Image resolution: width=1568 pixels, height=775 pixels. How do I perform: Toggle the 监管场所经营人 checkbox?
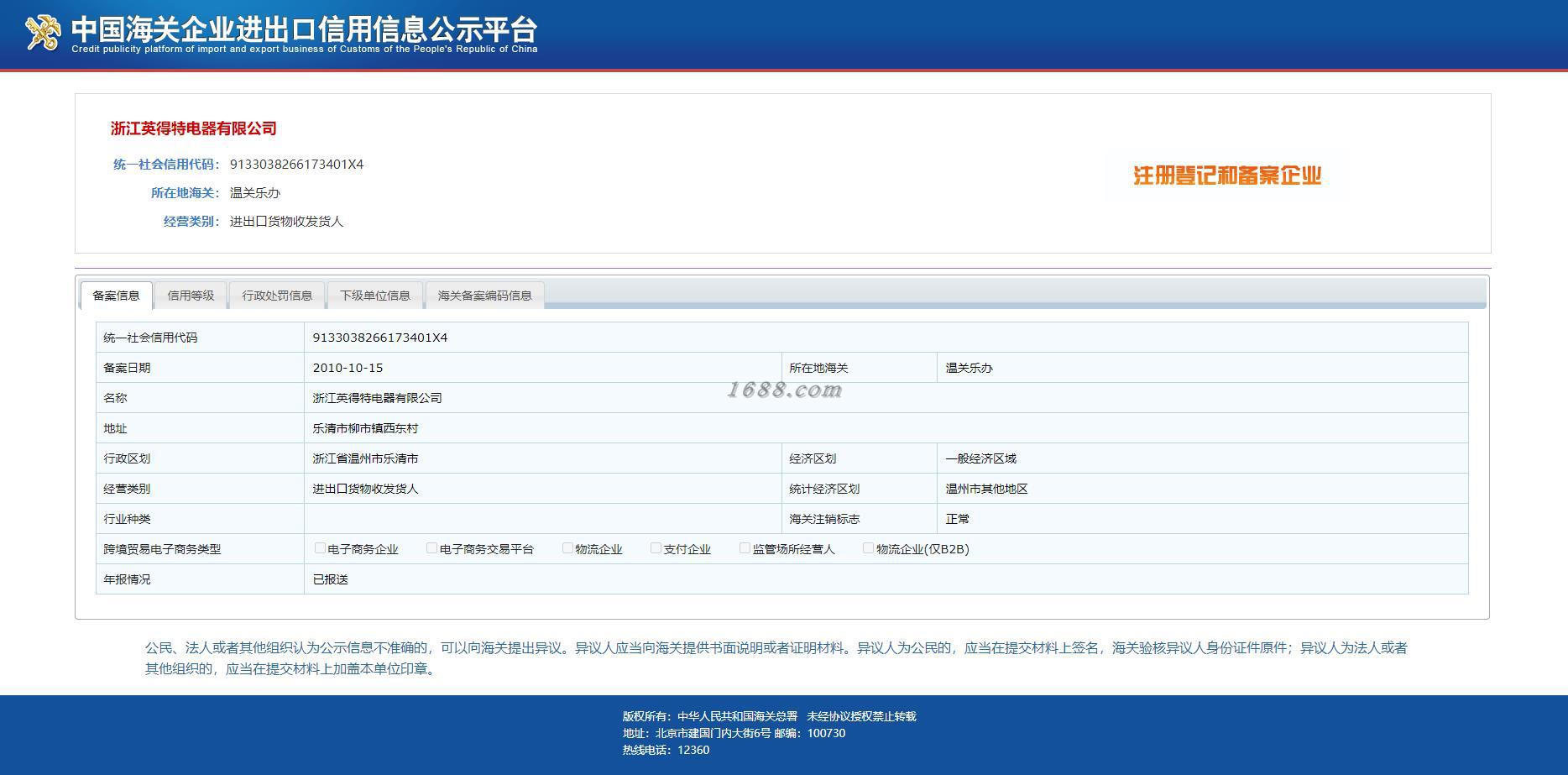[x=745, y=548]
